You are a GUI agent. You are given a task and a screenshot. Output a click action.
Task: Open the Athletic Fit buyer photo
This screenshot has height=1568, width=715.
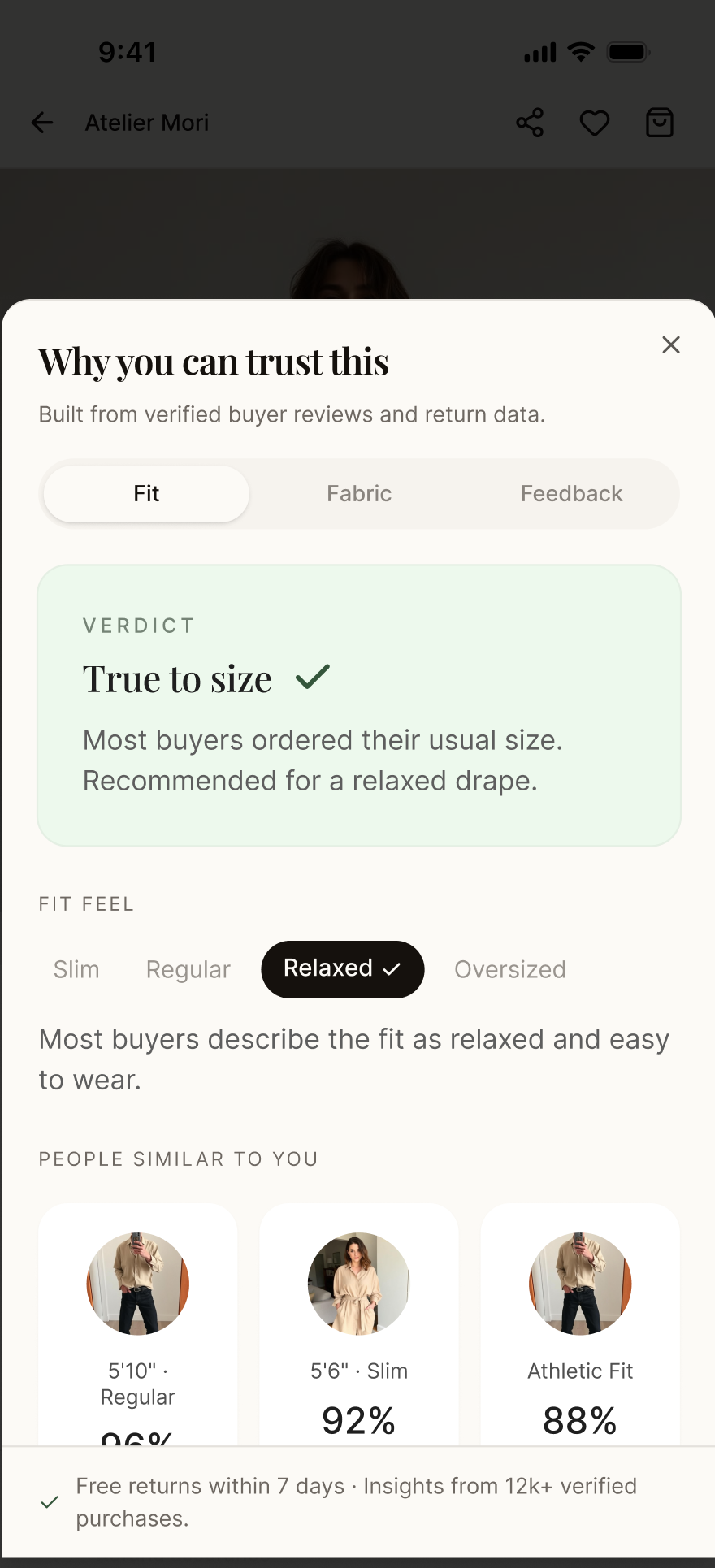[x=580, y=1284]
